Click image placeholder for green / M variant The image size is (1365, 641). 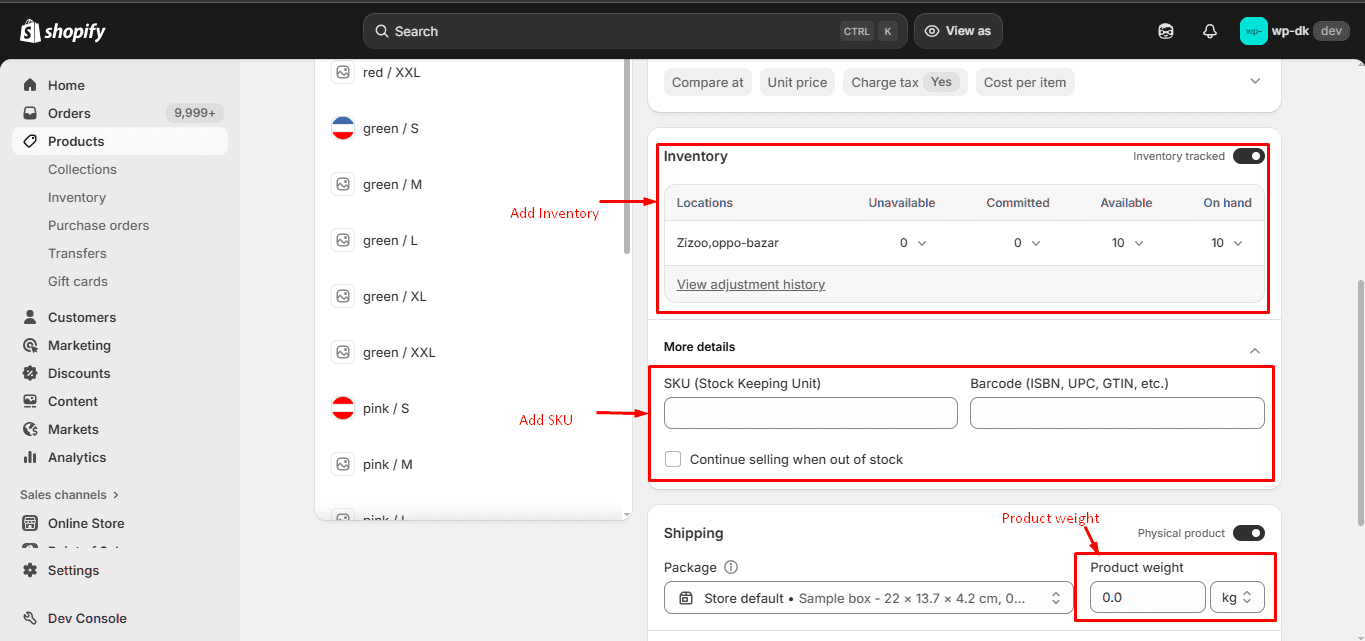tap(343, 184)
